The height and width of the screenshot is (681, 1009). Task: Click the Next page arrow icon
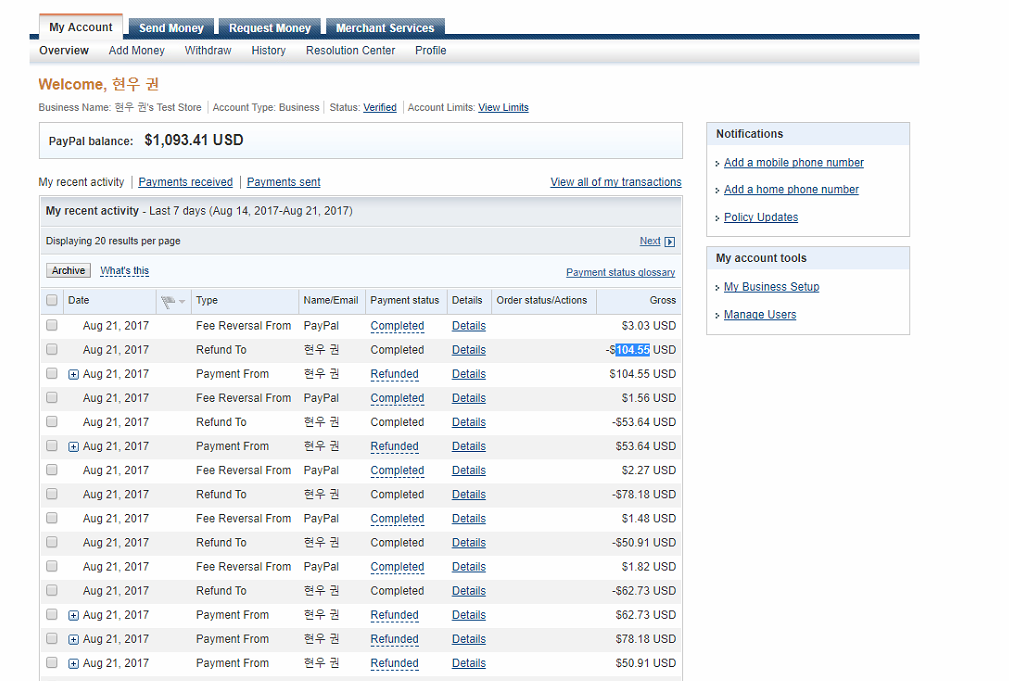[670, 242]
